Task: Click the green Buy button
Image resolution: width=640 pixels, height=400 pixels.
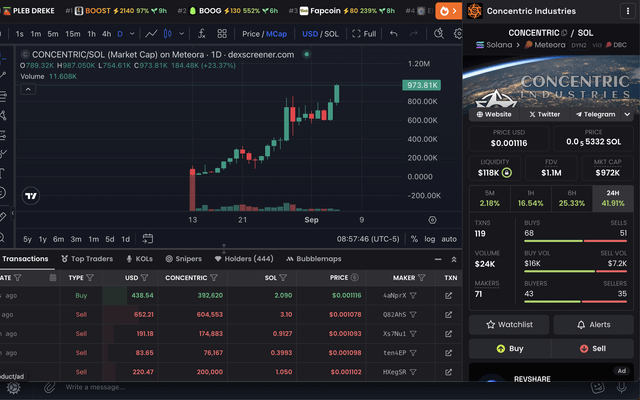Action: [x=509, y=349]
